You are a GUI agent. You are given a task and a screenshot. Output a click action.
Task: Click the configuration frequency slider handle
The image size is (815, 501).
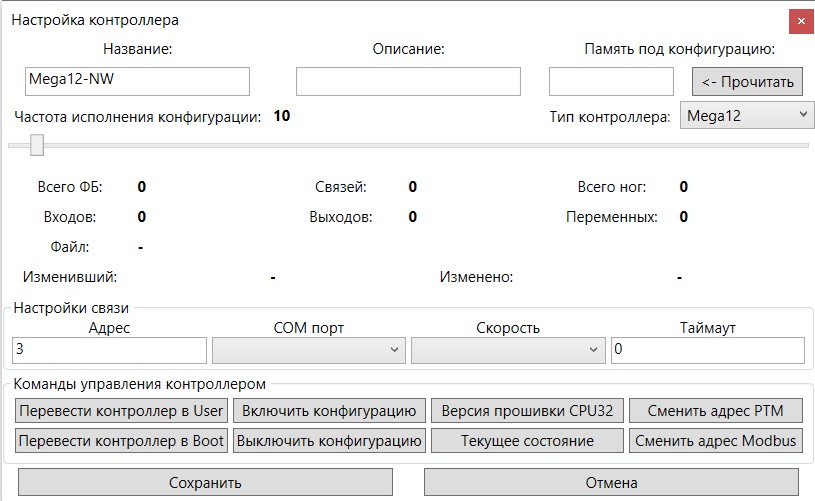point(37,146)
